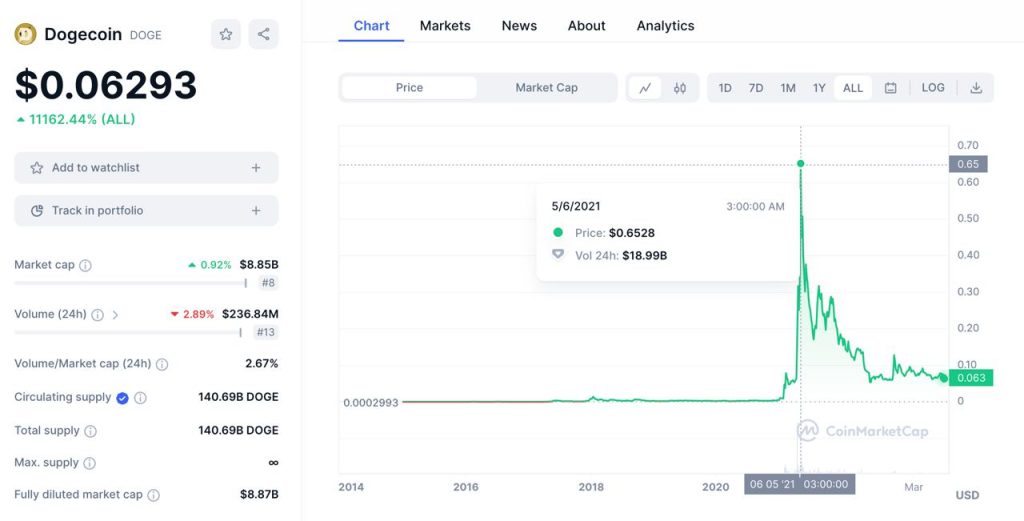Toggle chart to Market Cap view

click(546, 88)
